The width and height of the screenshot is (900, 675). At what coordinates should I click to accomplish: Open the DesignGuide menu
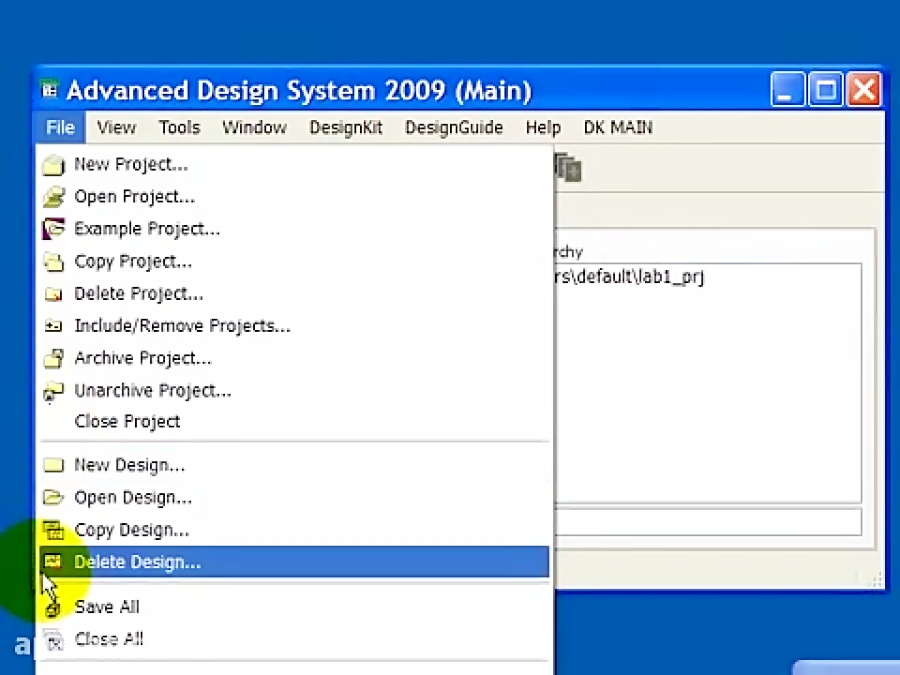coord(453,127)
